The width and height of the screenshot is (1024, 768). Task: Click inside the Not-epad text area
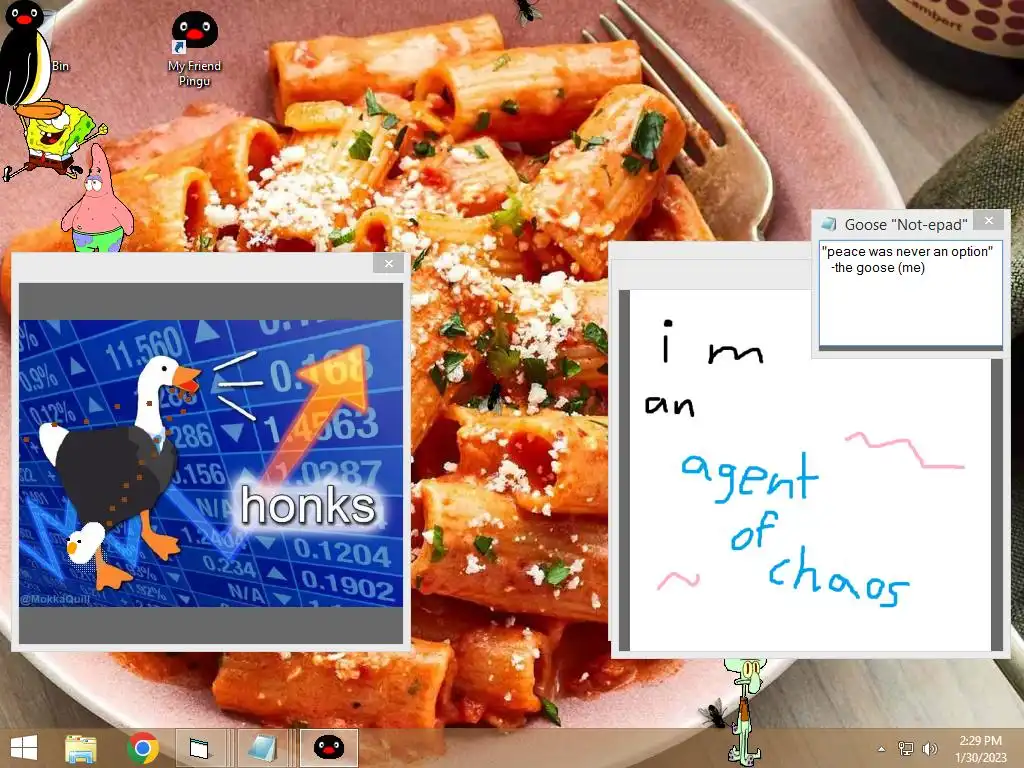[910, 294]
